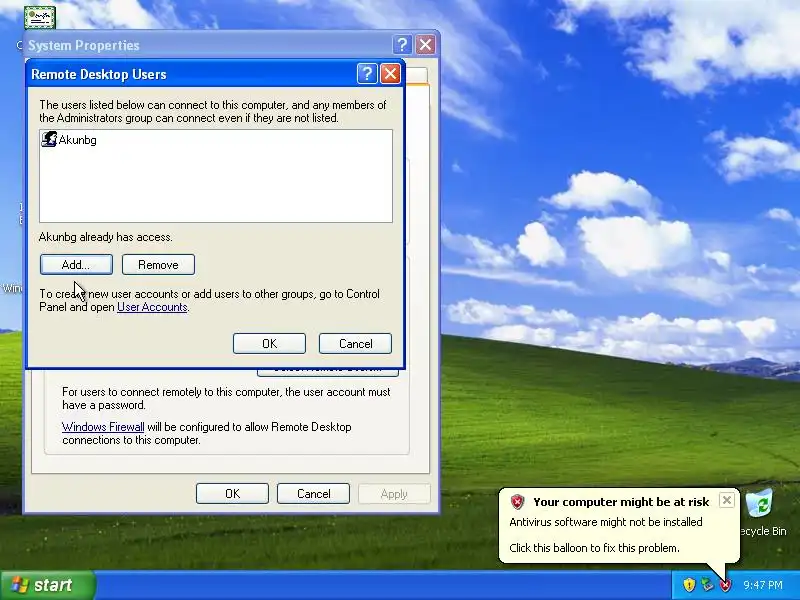
Task: Open the User Accounts link
Action: pos(152,307)
